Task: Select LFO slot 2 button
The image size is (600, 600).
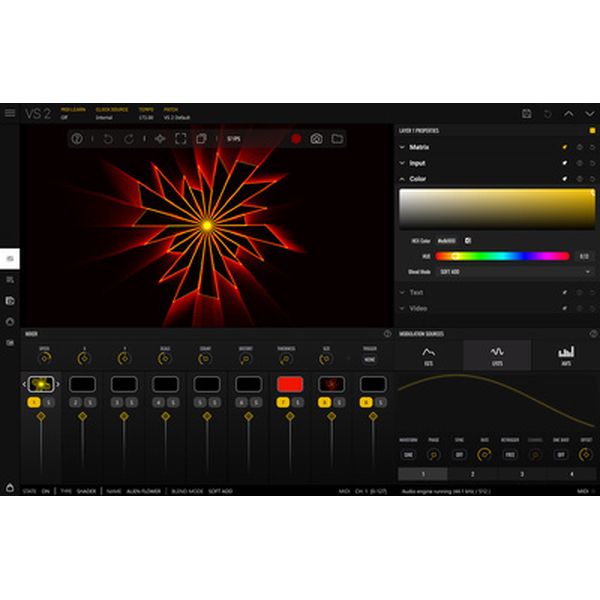Action: point(472,474)
